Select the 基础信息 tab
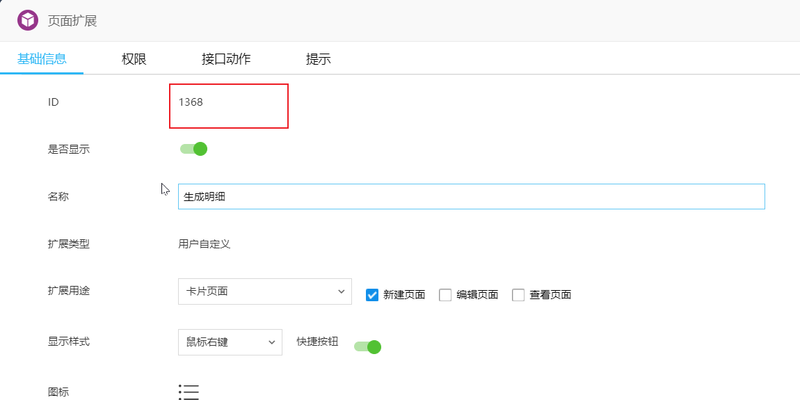The image size is (800, 400). pyautogui.click(x=42, y=59)
